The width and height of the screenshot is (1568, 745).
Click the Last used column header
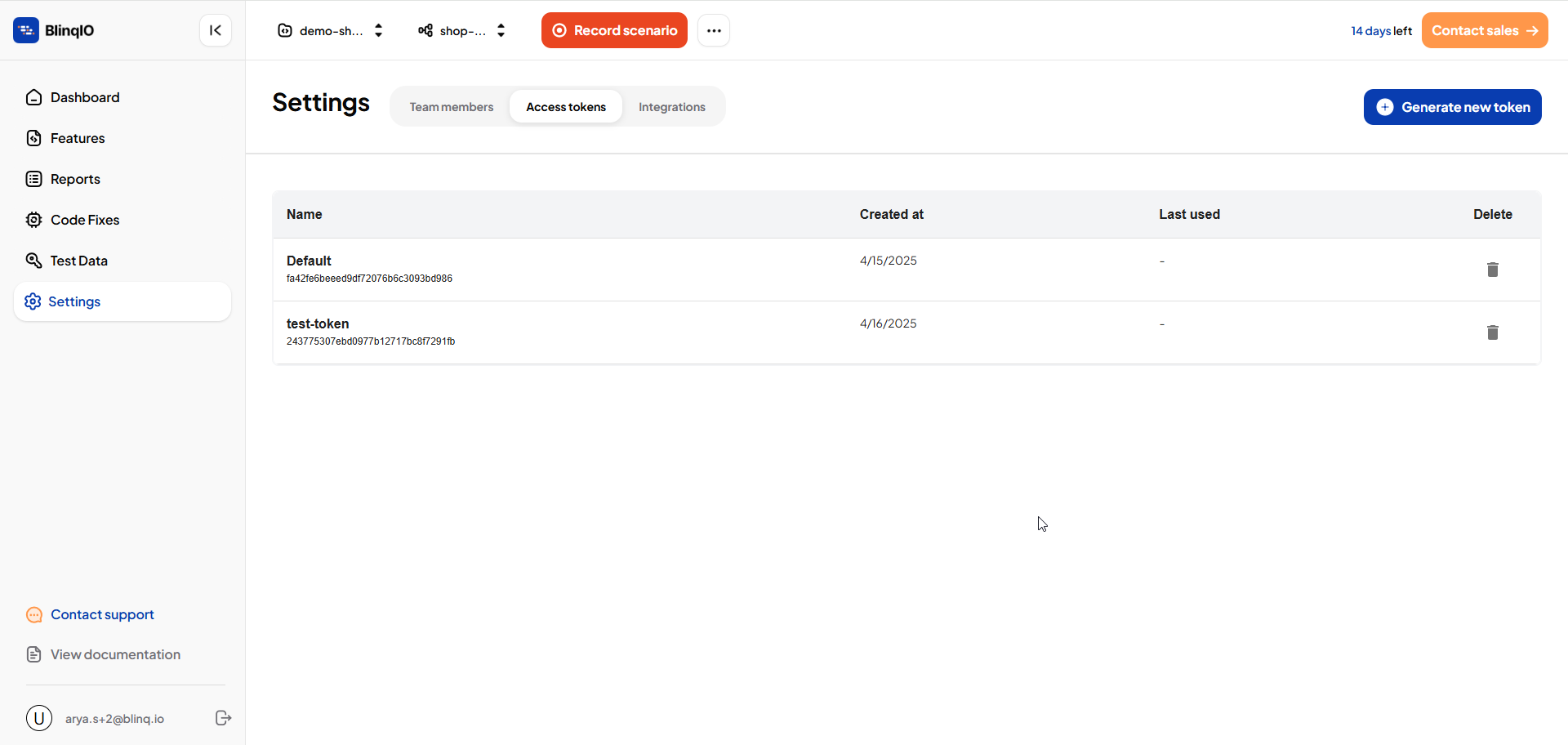[x=1190, y=214]
